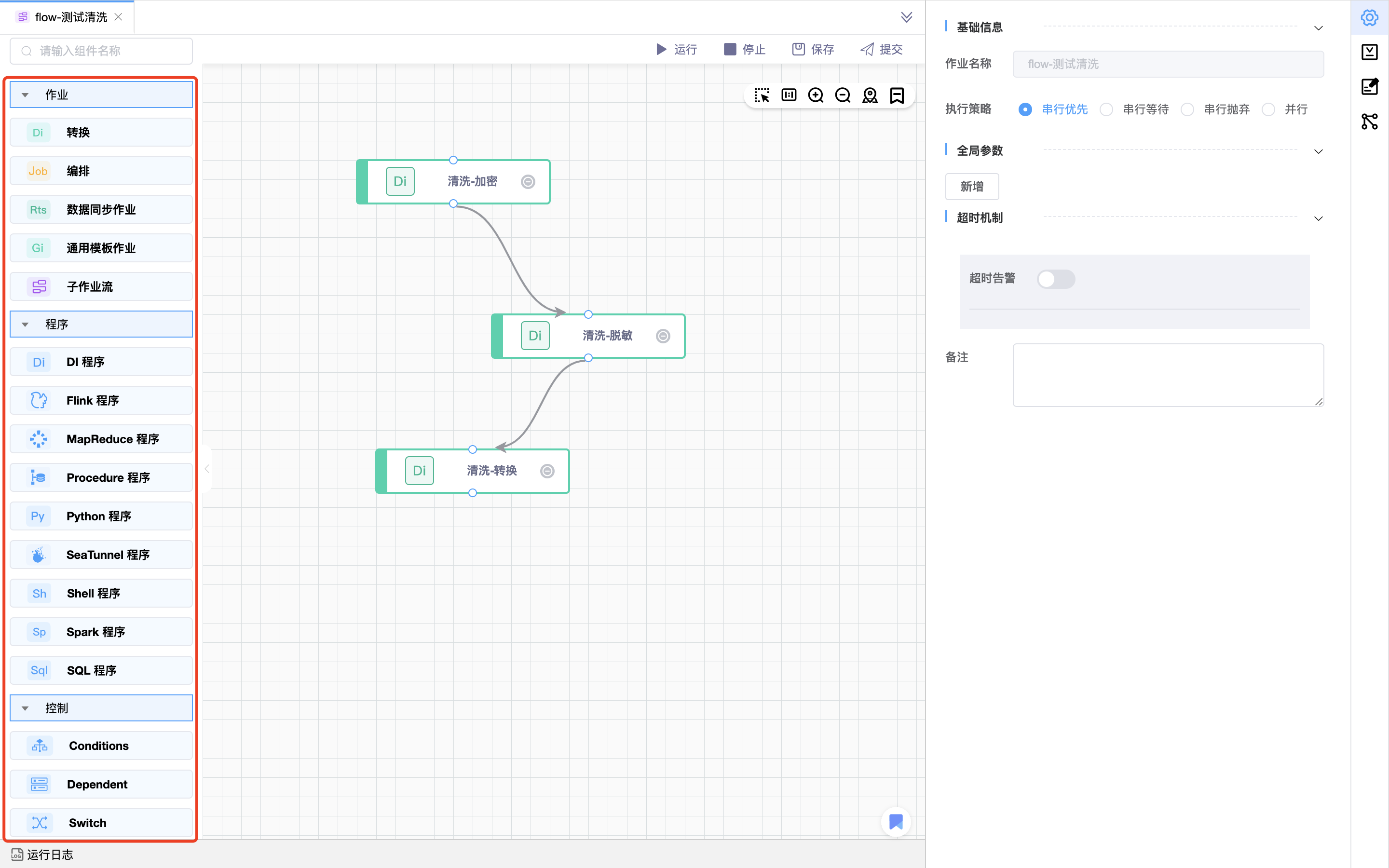The height and width of the screenshot is (868, 1389).
Task: Collapse the 作业 component group
Action: coord(25,95)
